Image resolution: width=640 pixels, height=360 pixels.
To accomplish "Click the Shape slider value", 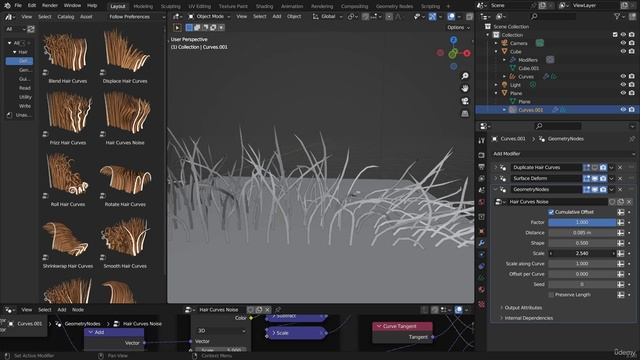I will point(582,243).
